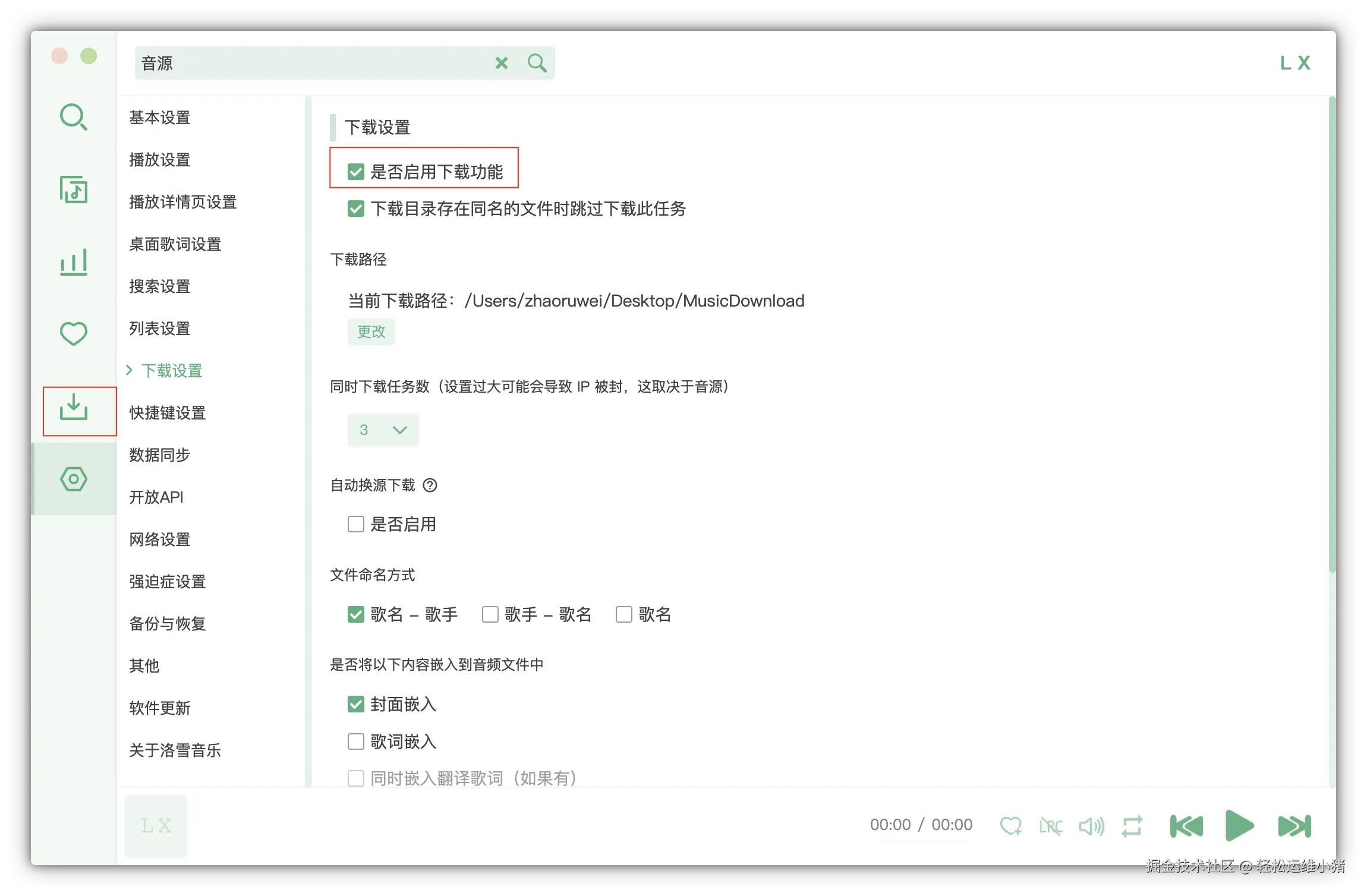Open 播放设置 settings section
1367x896 pixels.
pos(160,160)
